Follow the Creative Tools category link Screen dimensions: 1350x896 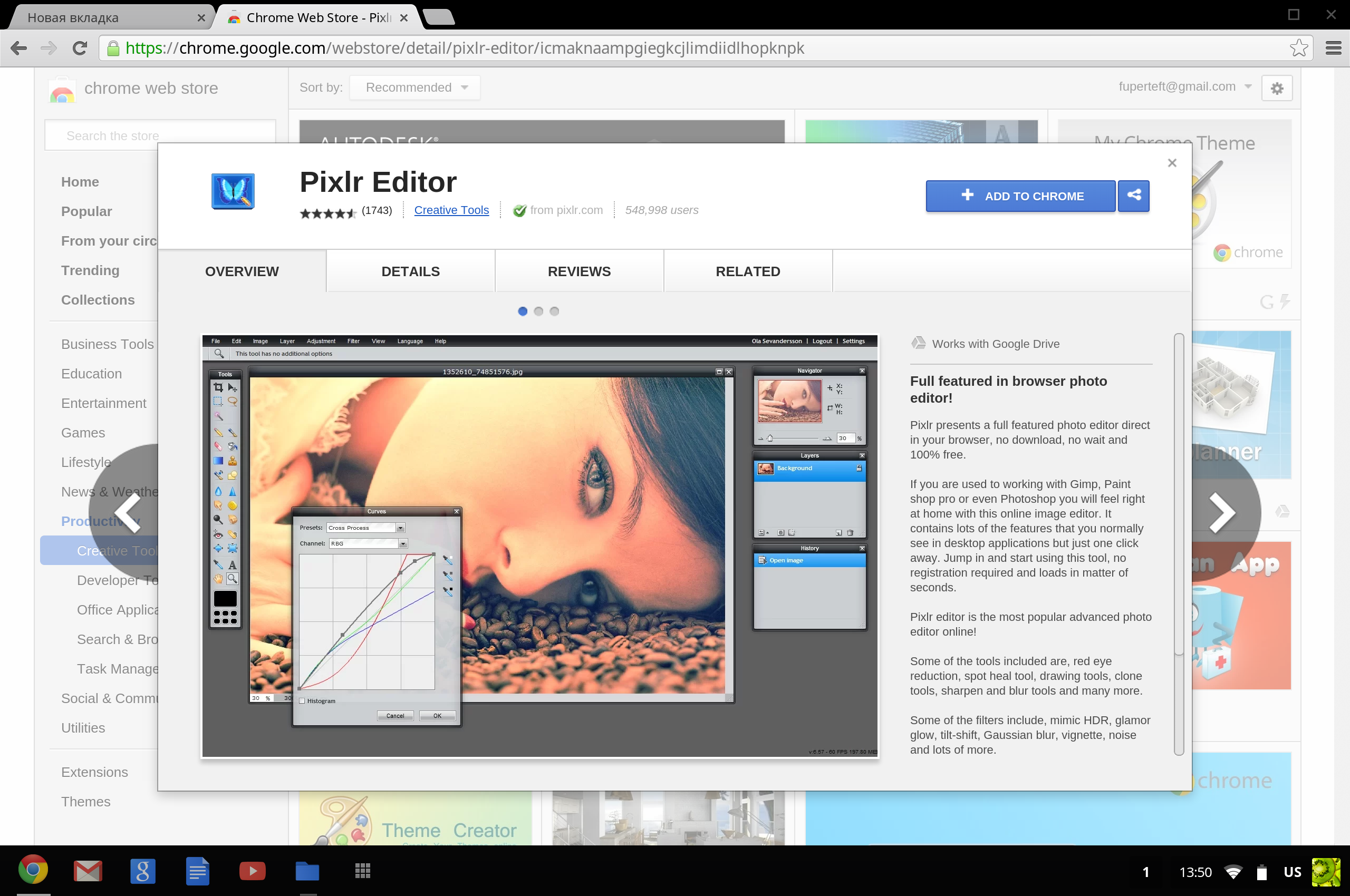pyautogui.click(x=451, y=210)
